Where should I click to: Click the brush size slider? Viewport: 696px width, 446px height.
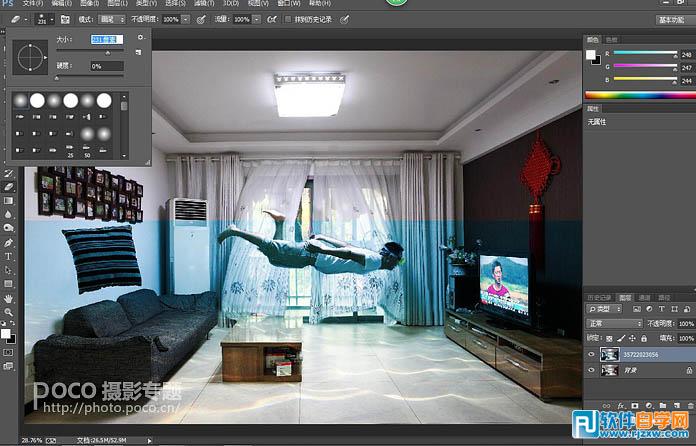[90, 51]
